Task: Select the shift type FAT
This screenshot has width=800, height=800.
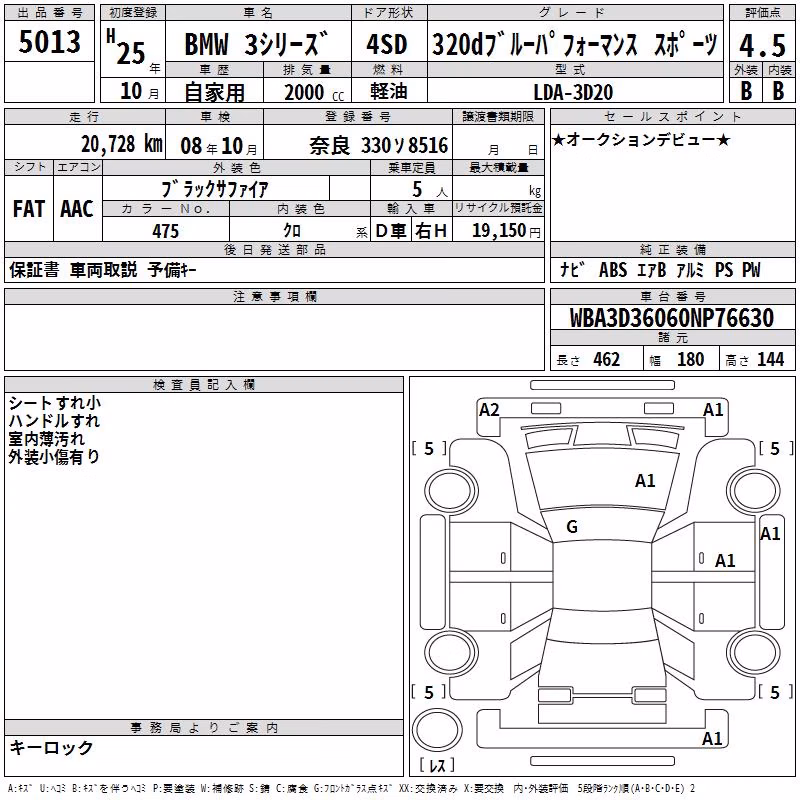Action: click(29, 209)
